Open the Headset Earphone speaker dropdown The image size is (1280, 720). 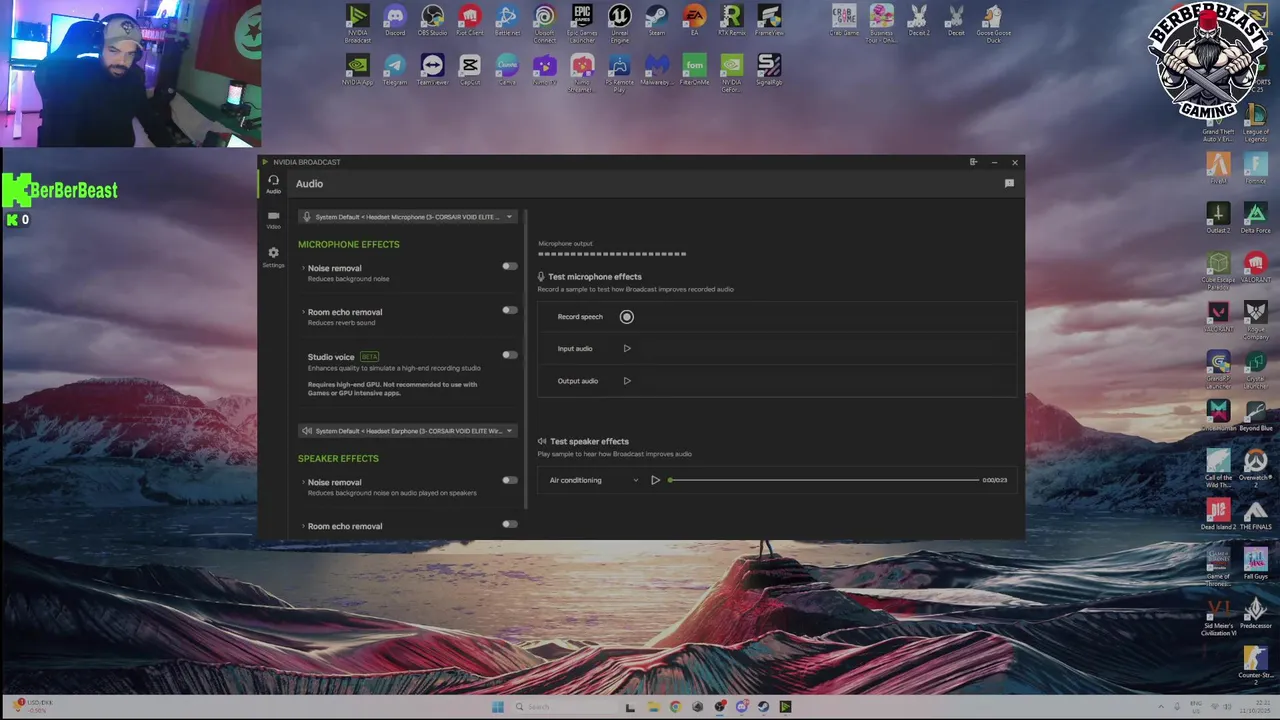(x=408, y=431)
